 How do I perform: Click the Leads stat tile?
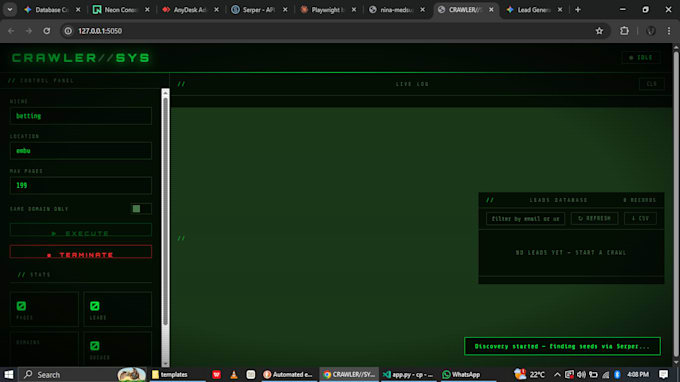click(118, 309)
